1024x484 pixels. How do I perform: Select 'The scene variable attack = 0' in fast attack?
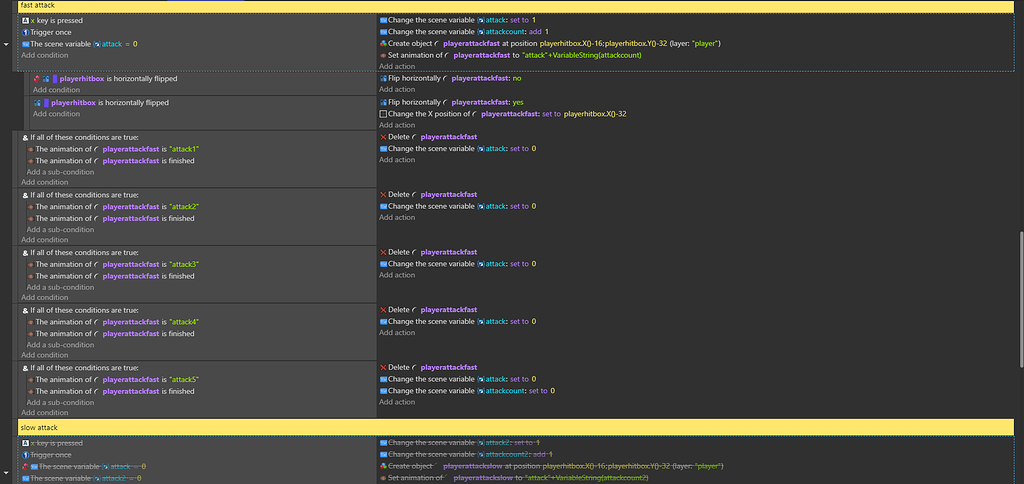point(80,44)
